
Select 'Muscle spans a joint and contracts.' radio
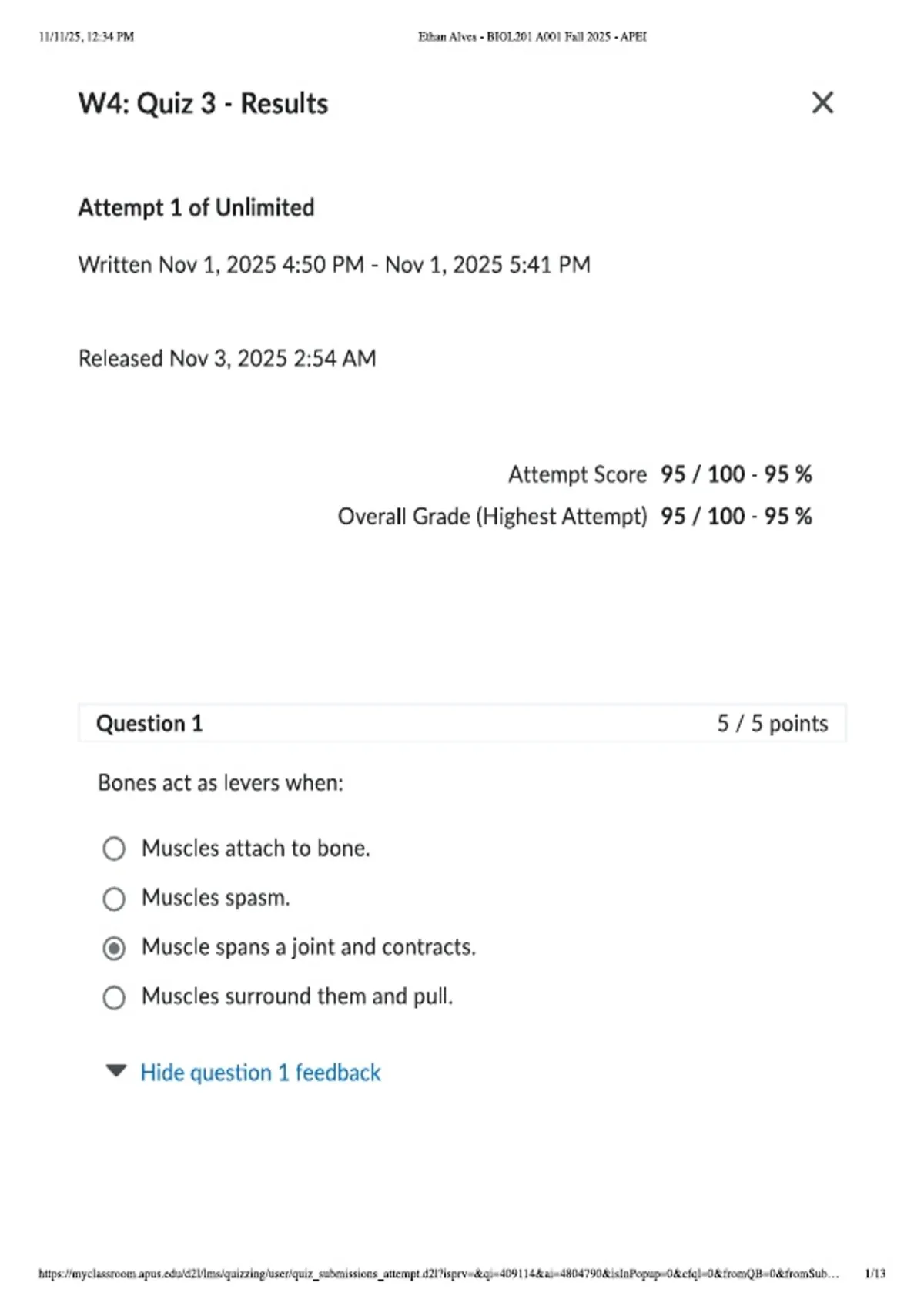[x=114, y=948]
